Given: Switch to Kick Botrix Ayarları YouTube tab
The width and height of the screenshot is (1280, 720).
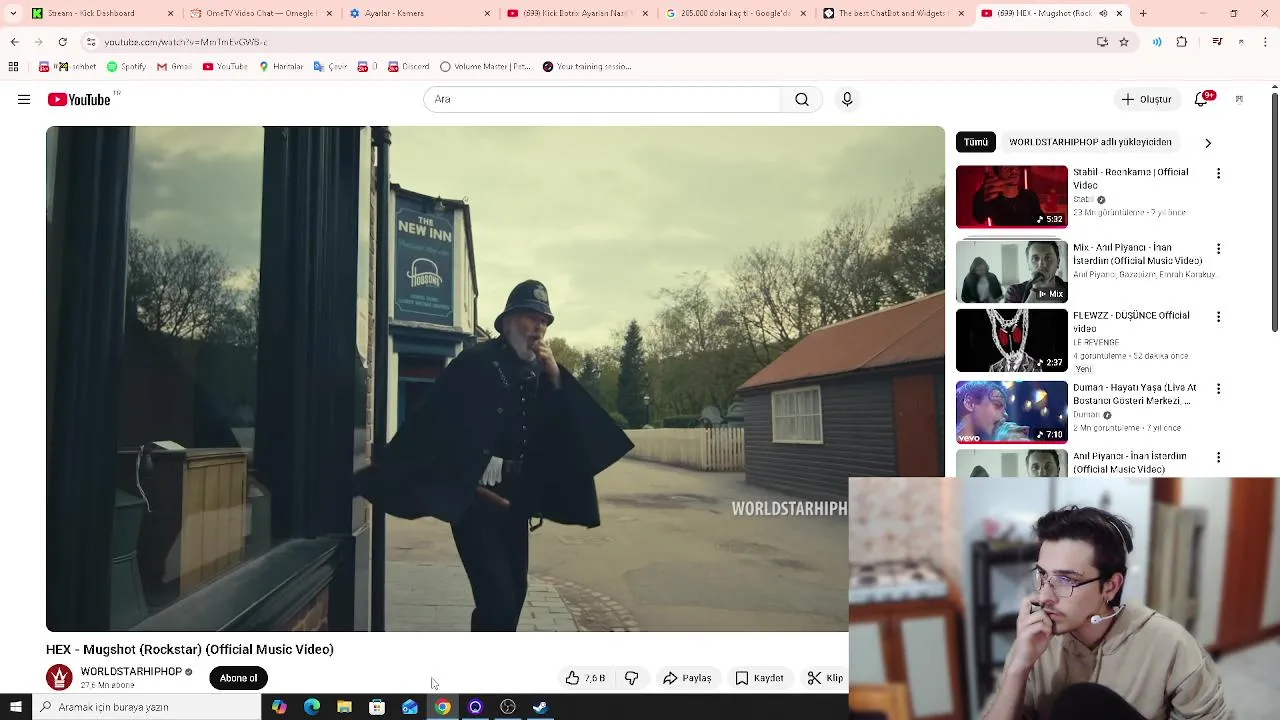Looking at the screenshot, I should 578,13.
